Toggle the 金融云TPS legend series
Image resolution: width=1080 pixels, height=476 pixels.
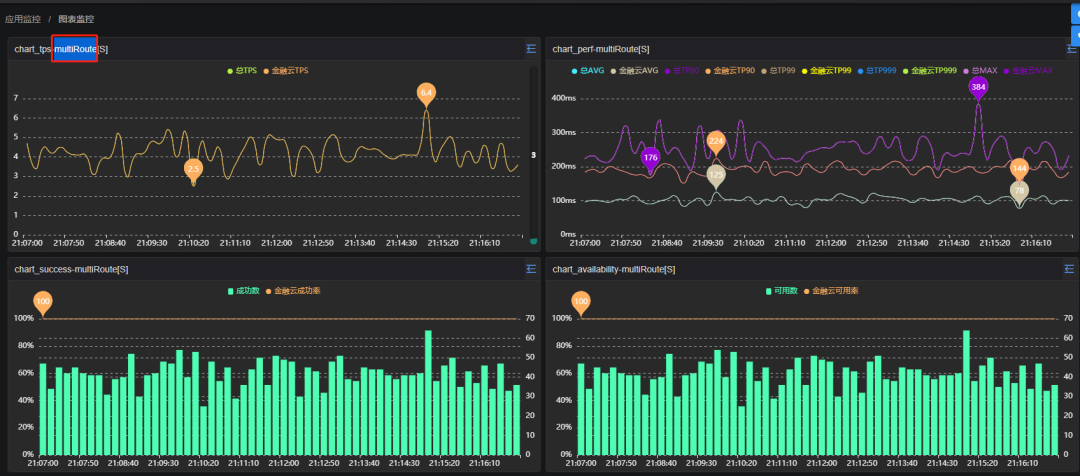click(285, 70)
